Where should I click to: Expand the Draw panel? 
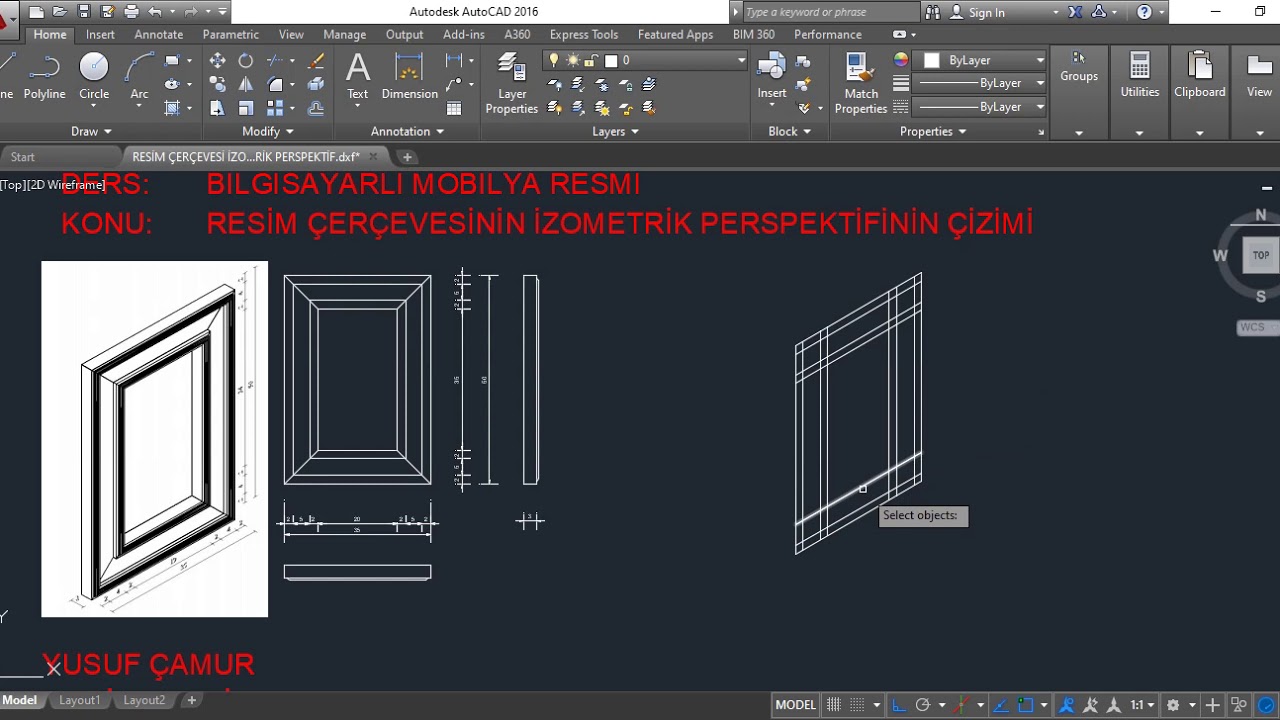coord(91,131)
